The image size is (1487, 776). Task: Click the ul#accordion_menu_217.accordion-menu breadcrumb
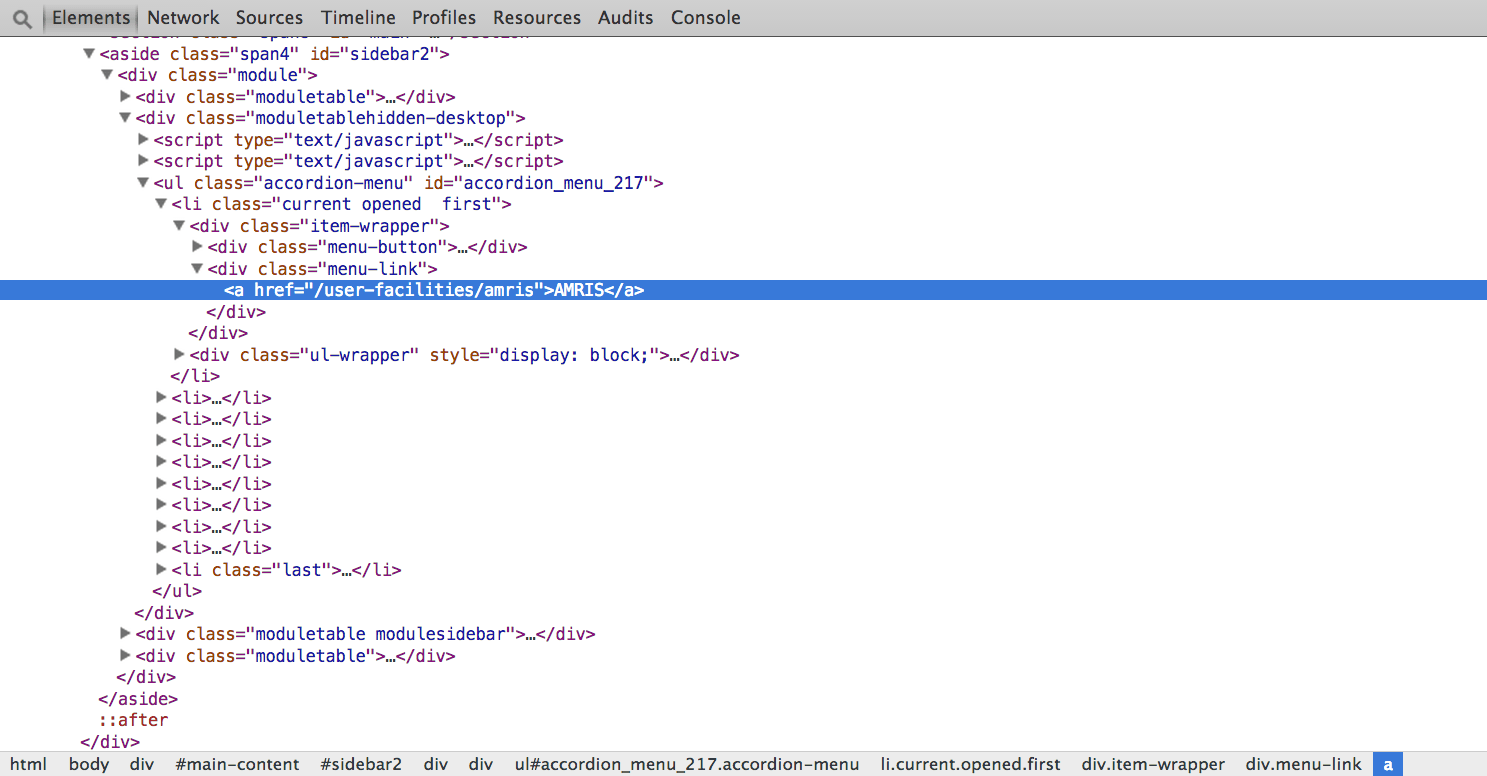point(687,764)
